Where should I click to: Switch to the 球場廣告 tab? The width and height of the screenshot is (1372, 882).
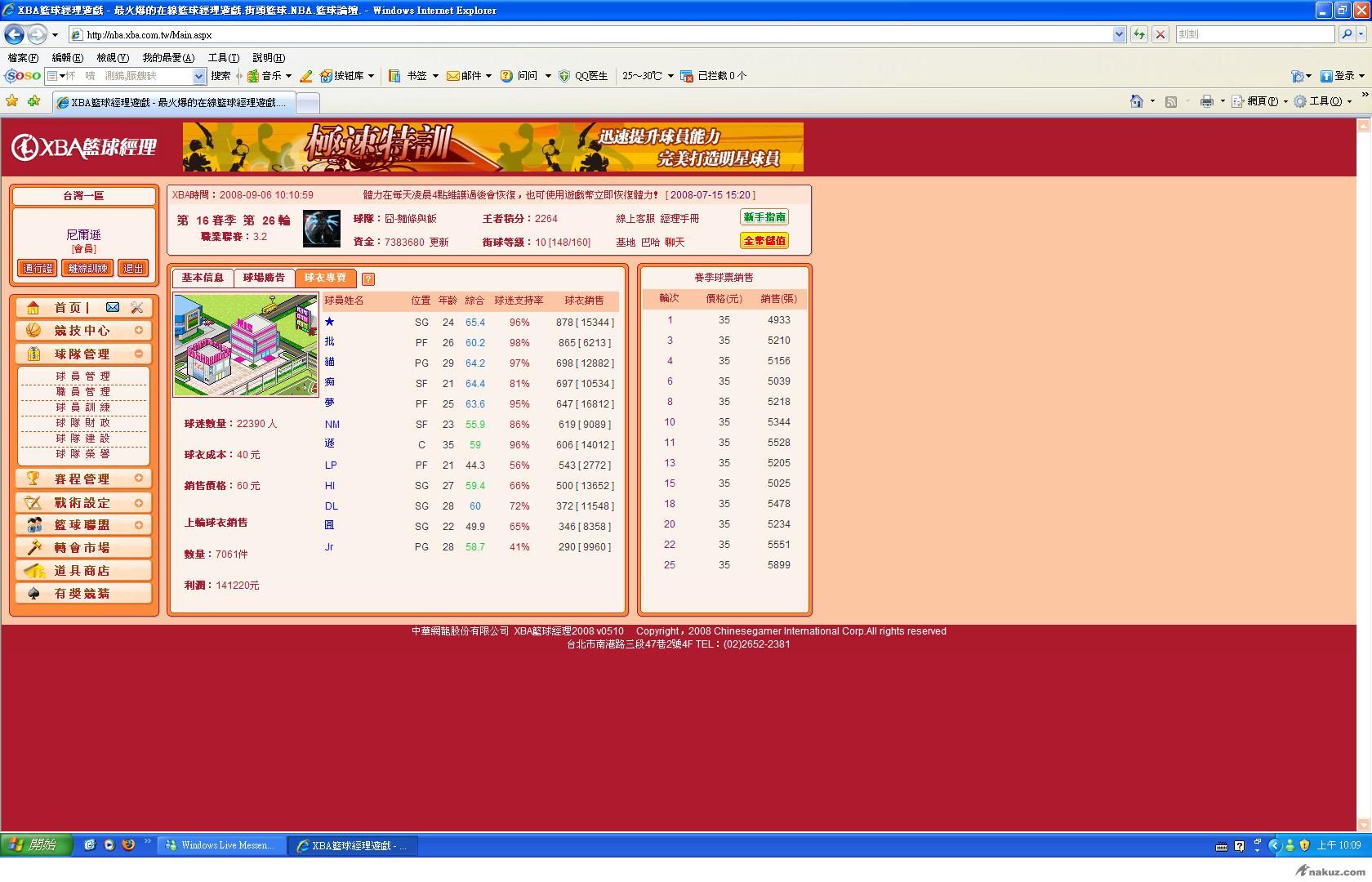[264, 278]
